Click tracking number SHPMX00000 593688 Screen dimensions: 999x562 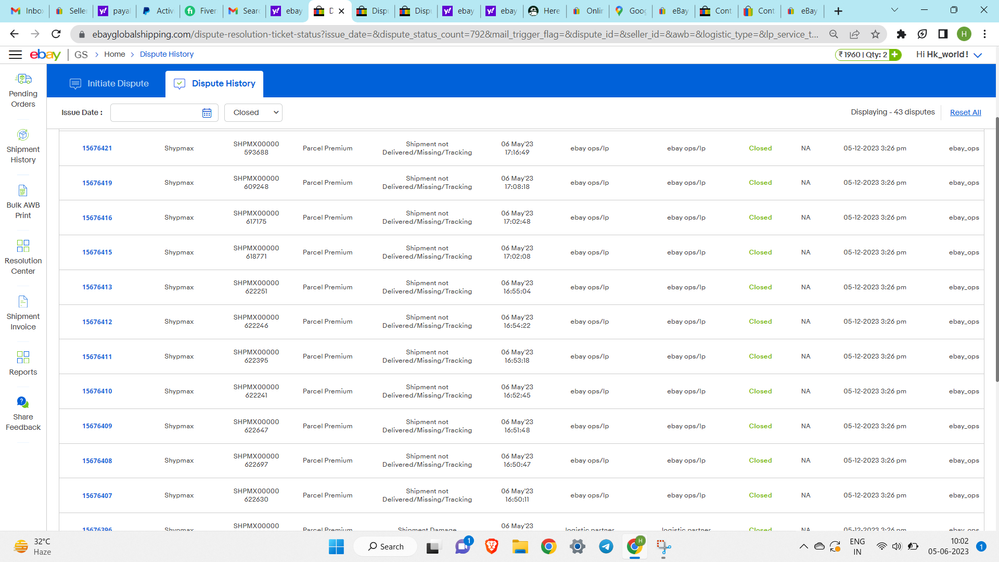(x=256, y=148)
